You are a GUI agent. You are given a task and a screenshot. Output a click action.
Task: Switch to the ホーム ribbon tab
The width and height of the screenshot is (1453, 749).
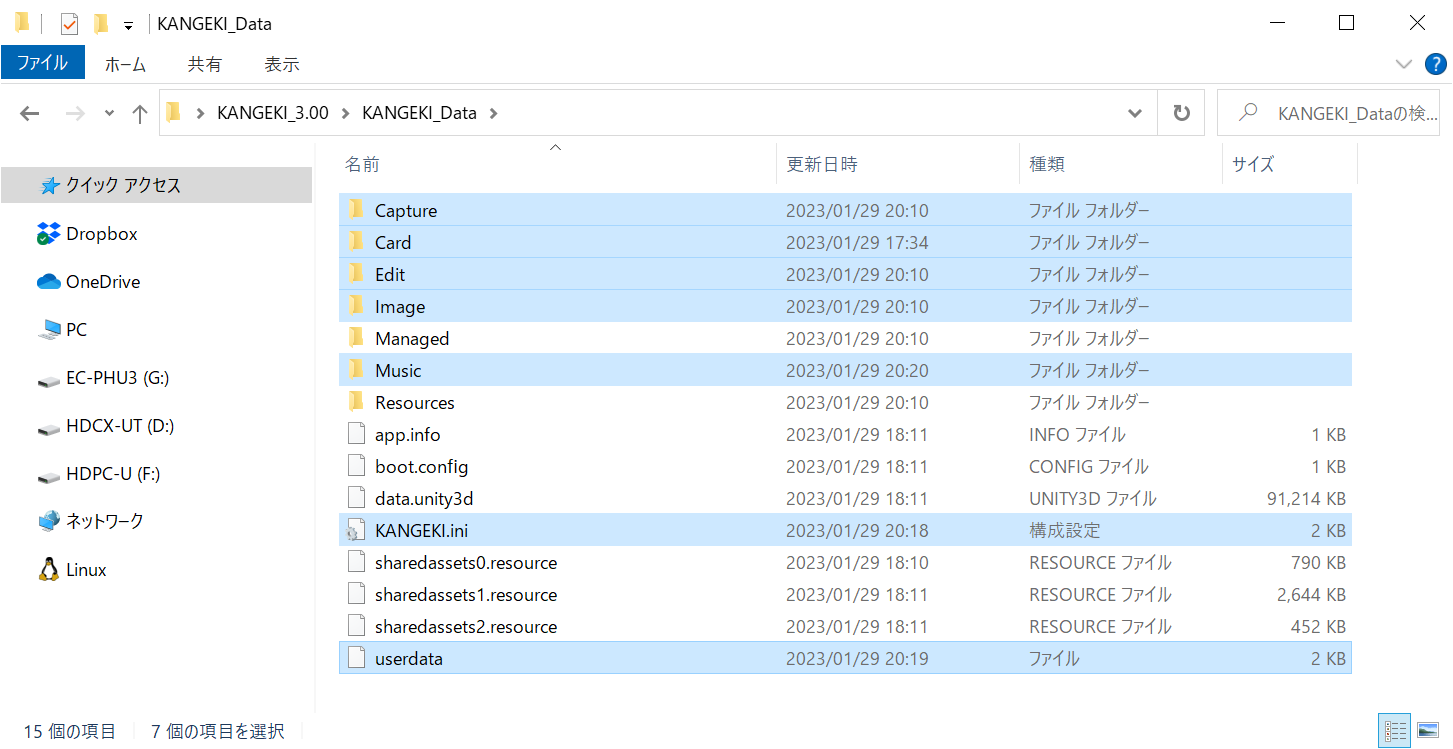(125, 64)
